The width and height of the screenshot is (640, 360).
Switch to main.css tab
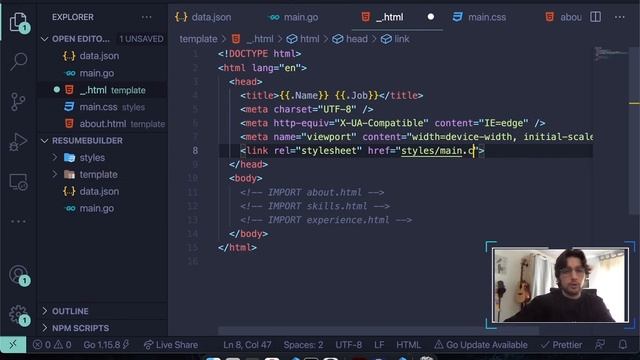[480, 17]
